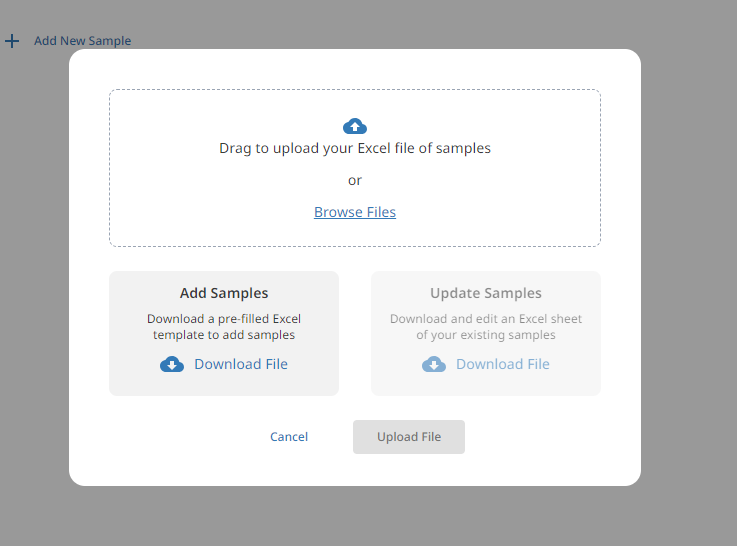737x546 pixels.
Task: Click the cloud upload icon in drop zone
Action: coord(355,126)
